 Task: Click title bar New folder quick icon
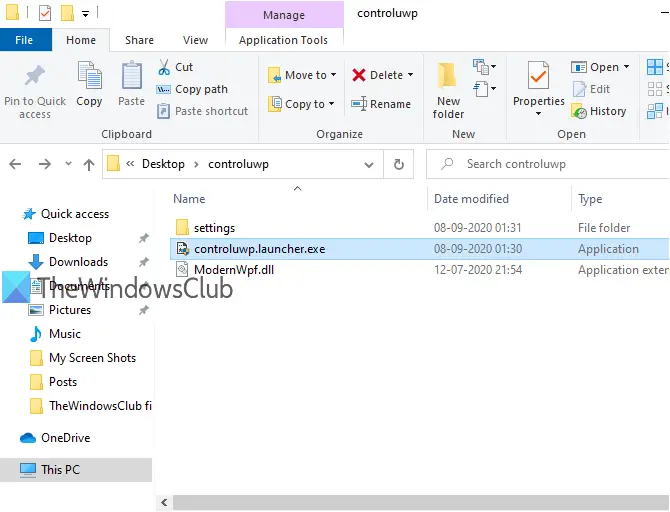[67, 13]
